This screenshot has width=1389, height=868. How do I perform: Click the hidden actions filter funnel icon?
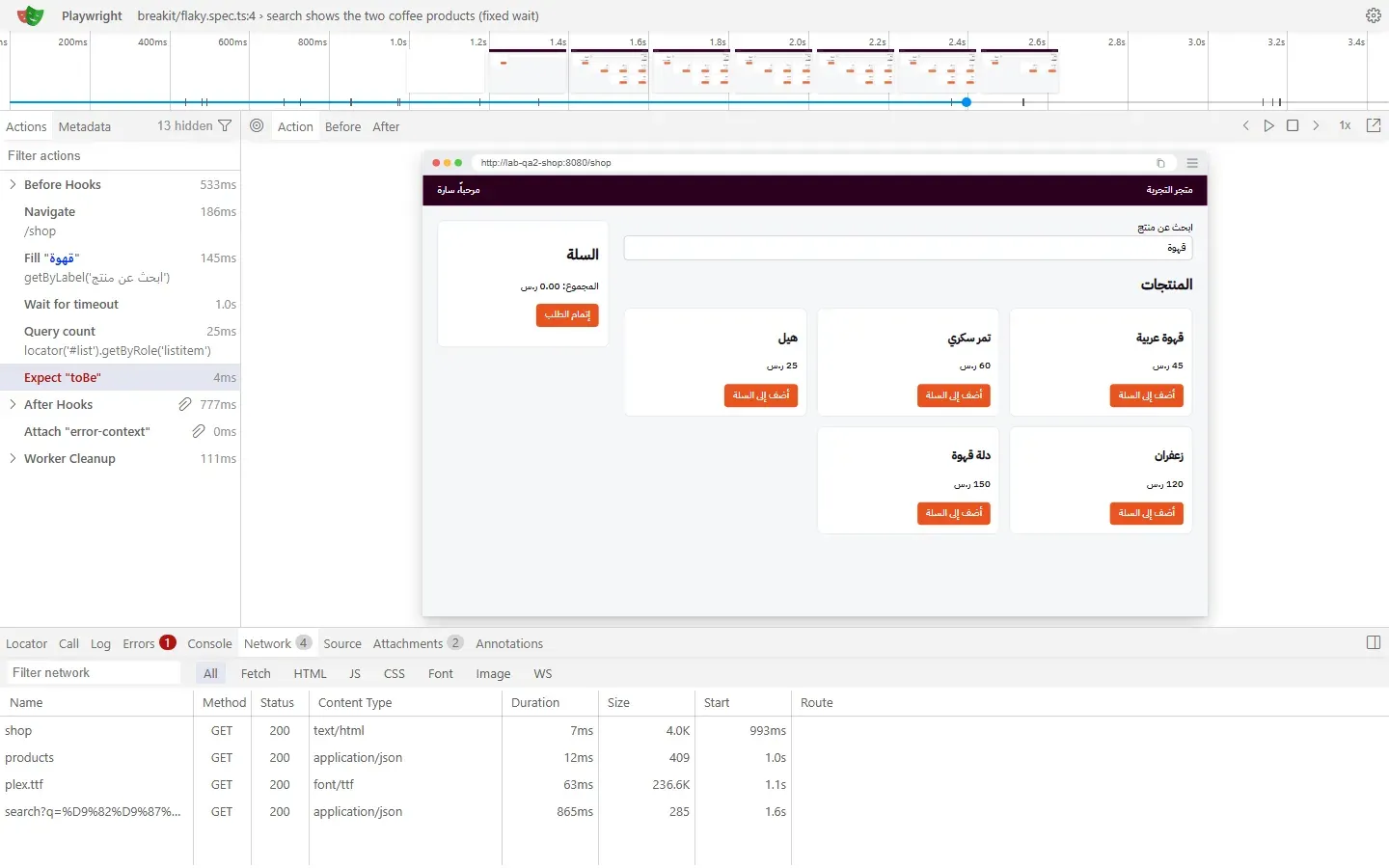[225, 125]
